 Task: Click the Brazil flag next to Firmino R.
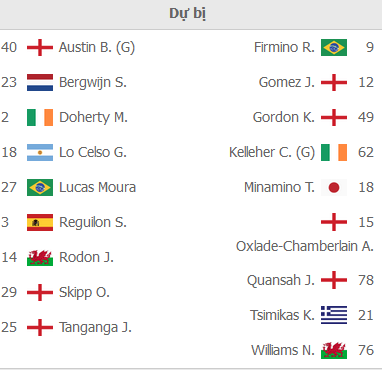pos(334,47)
